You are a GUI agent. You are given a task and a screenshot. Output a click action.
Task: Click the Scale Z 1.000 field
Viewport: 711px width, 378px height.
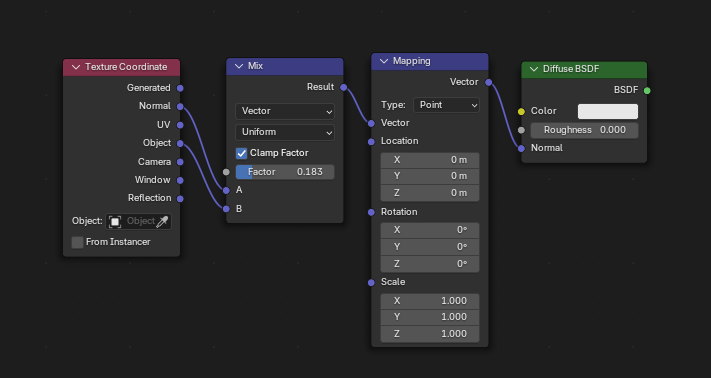pos(430,334)
